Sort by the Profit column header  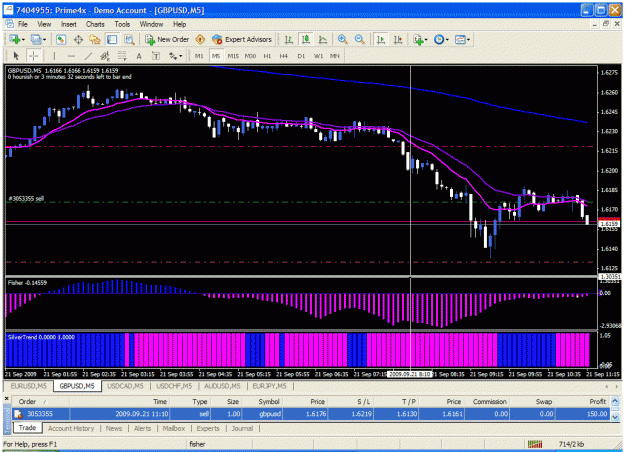[x=582, y=402]
